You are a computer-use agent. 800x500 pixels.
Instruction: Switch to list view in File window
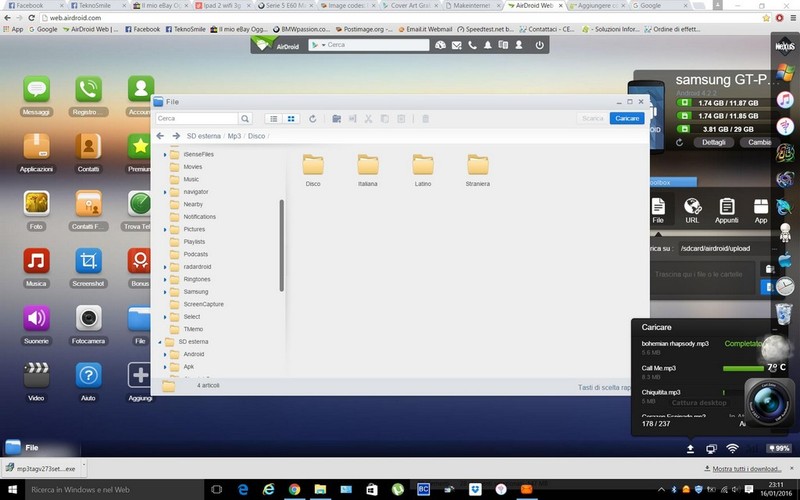pyautogui.click(x=273, y=119)
